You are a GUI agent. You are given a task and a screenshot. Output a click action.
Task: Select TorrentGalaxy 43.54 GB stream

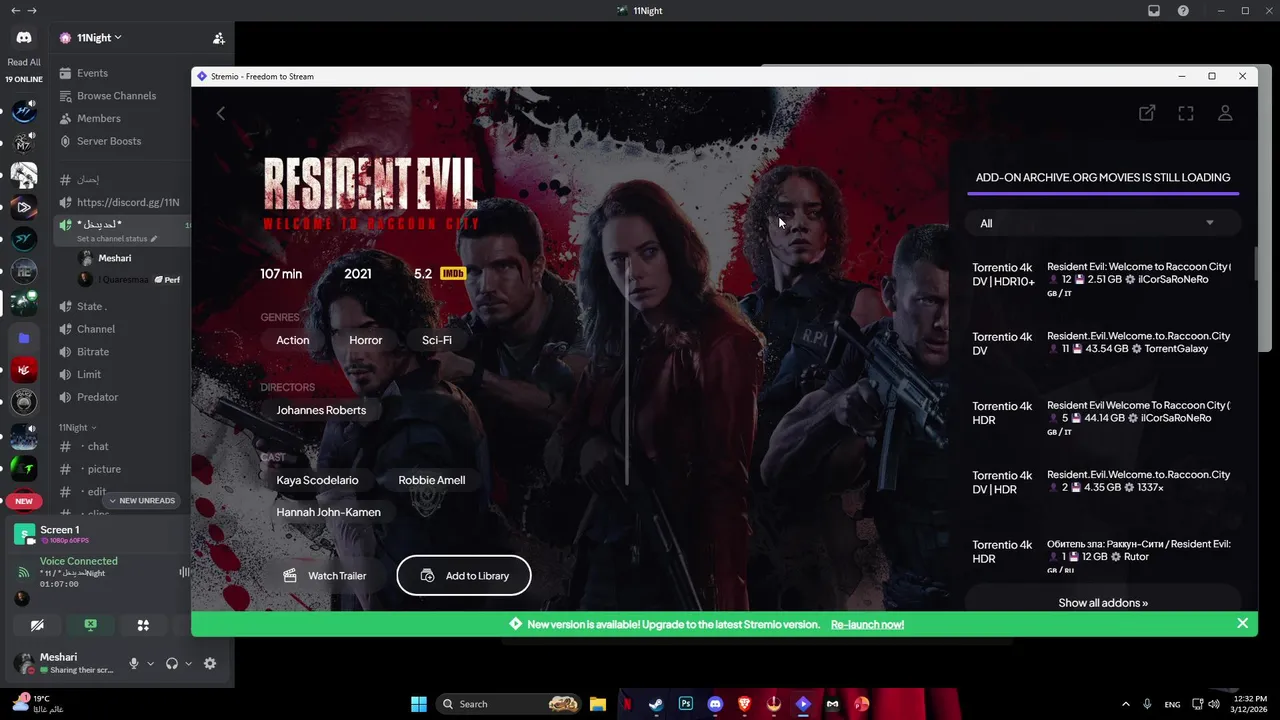pyautogui.click(x=1102, y=343)
